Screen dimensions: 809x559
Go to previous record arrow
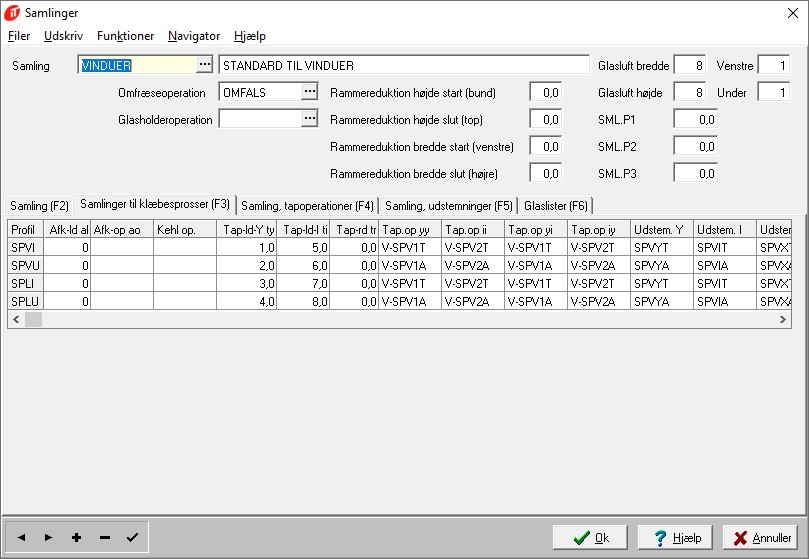21,537
